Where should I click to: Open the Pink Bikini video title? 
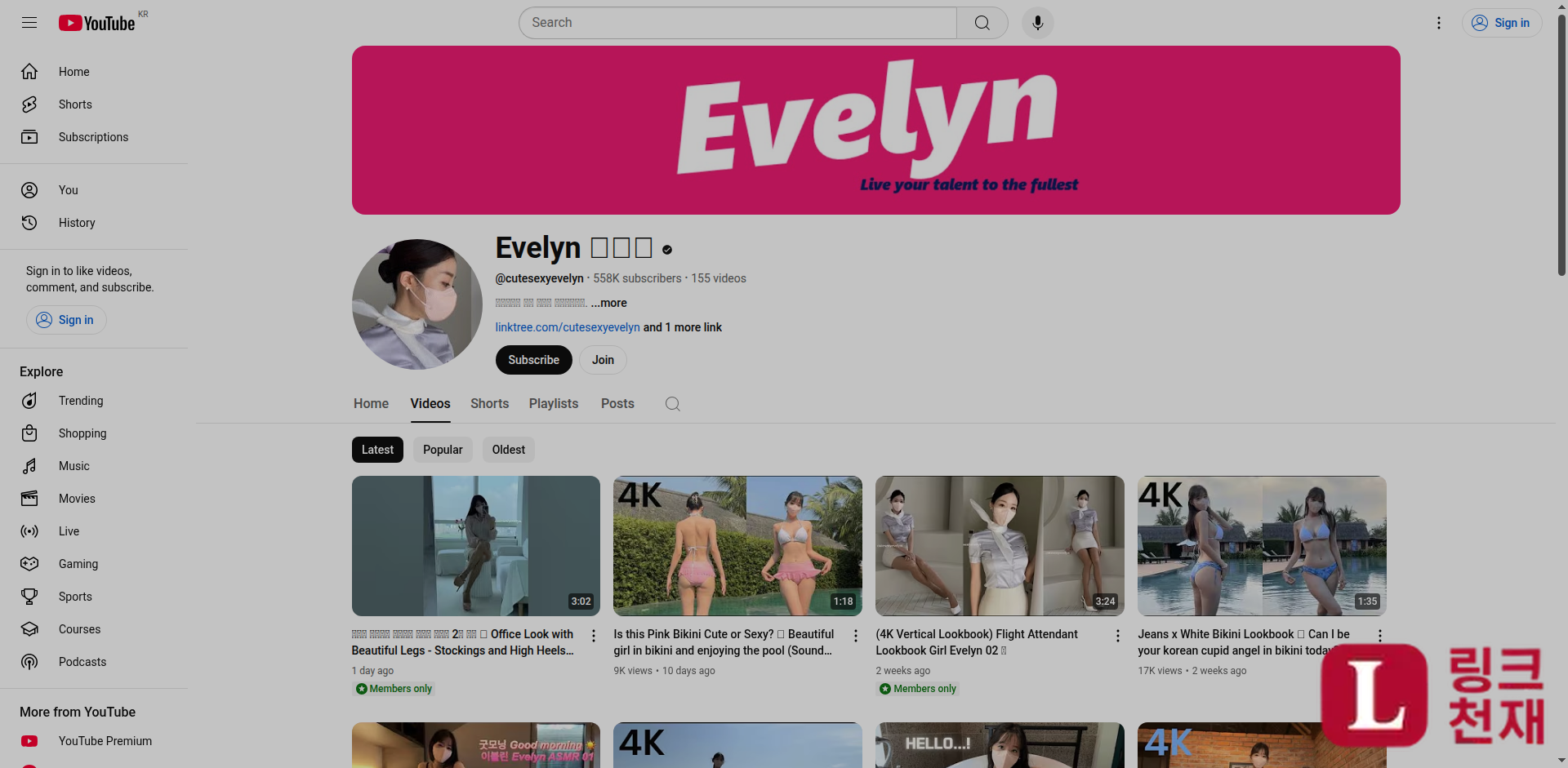click(724, 642)
